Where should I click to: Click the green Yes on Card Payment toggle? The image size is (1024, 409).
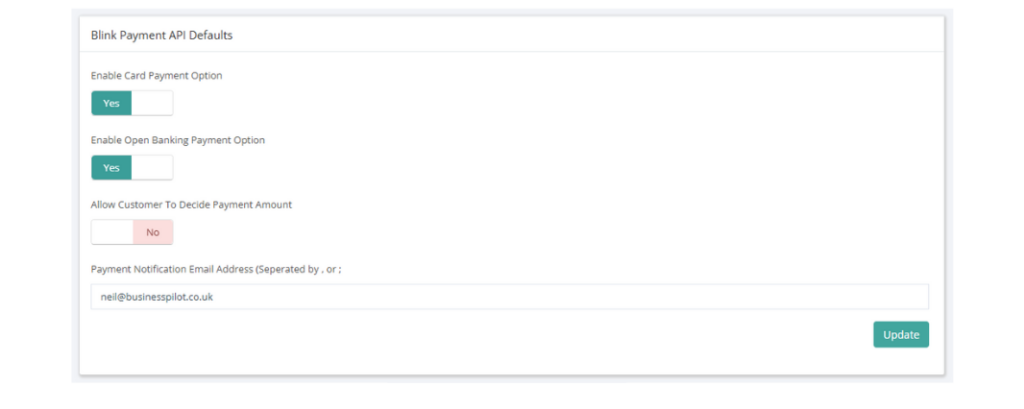112,103
